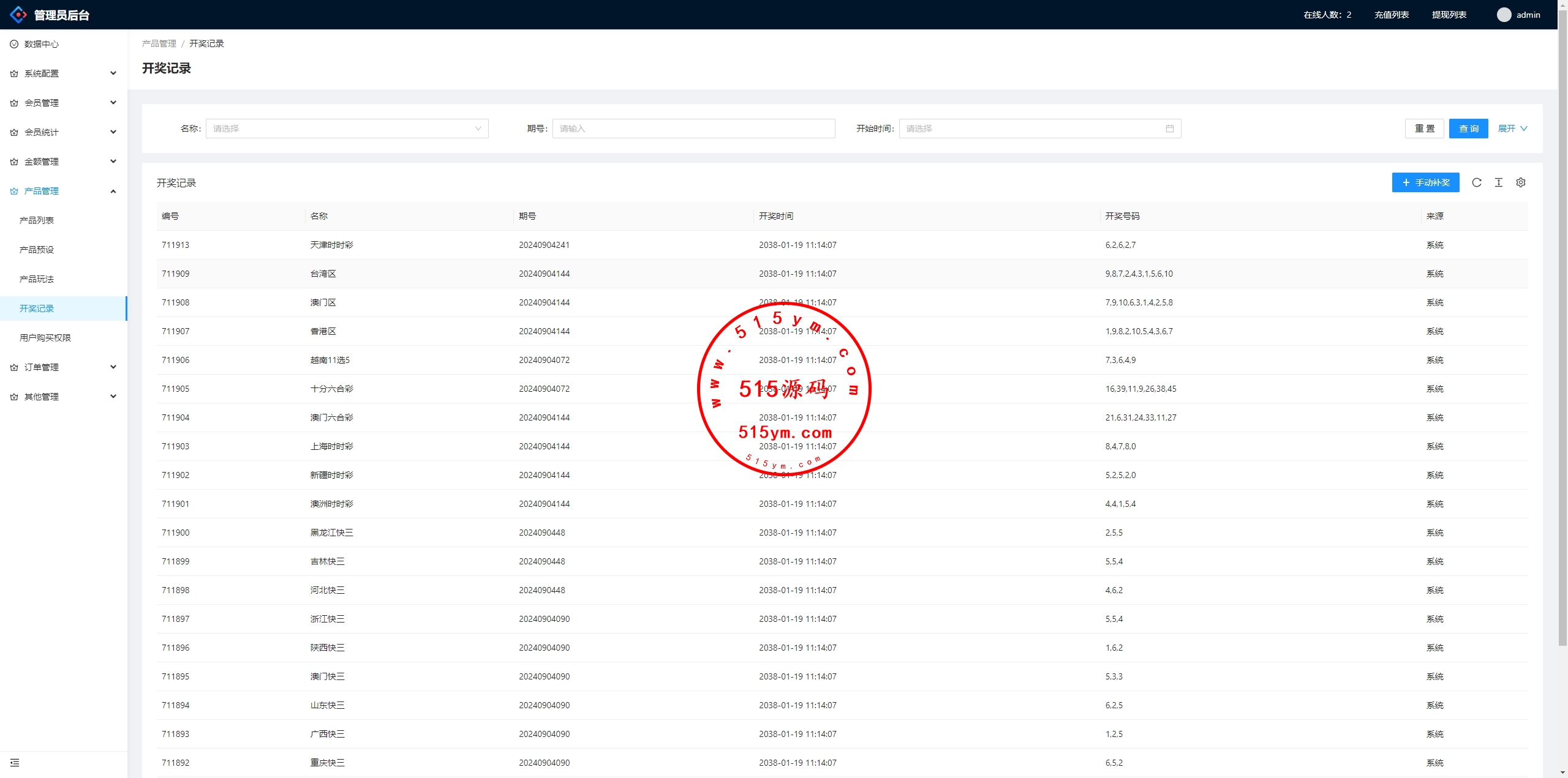Open 用户购买权限 submenu item
1568x778 pixels.
pos(45,338)
